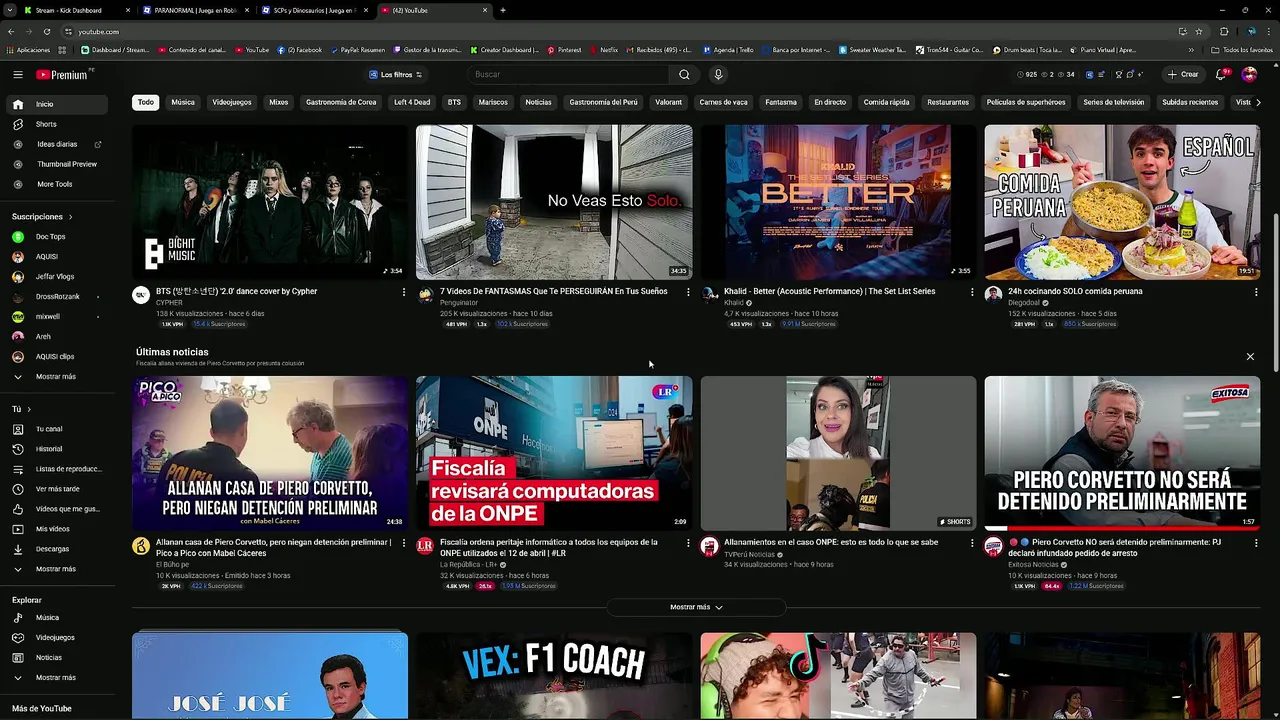The height and width of the screenshot is (720, 1280).
Task: Expand Mostrar más below news videos
Action: [x=696, y=607]
